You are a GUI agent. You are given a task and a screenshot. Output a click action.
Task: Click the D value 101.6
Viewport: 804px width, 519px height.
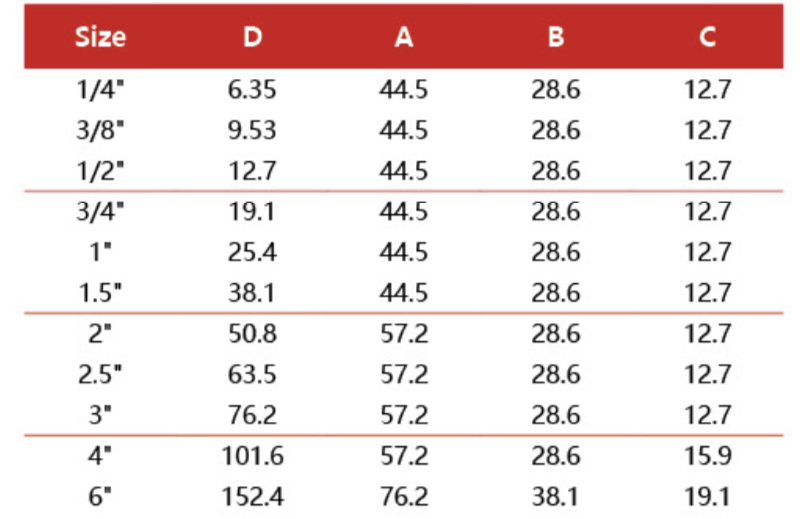pos(252,457)
